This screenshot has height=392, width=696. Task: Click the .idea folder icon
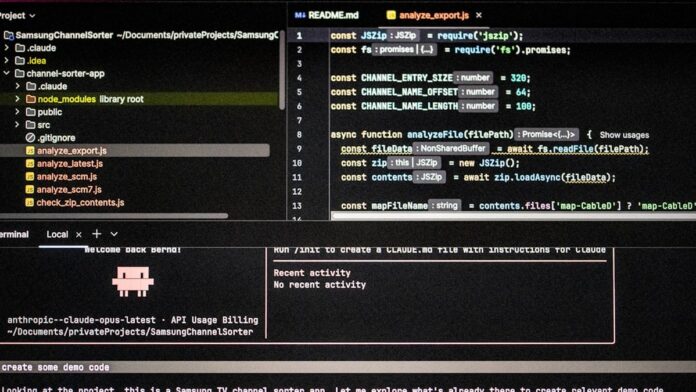click(x=20, y=60)
